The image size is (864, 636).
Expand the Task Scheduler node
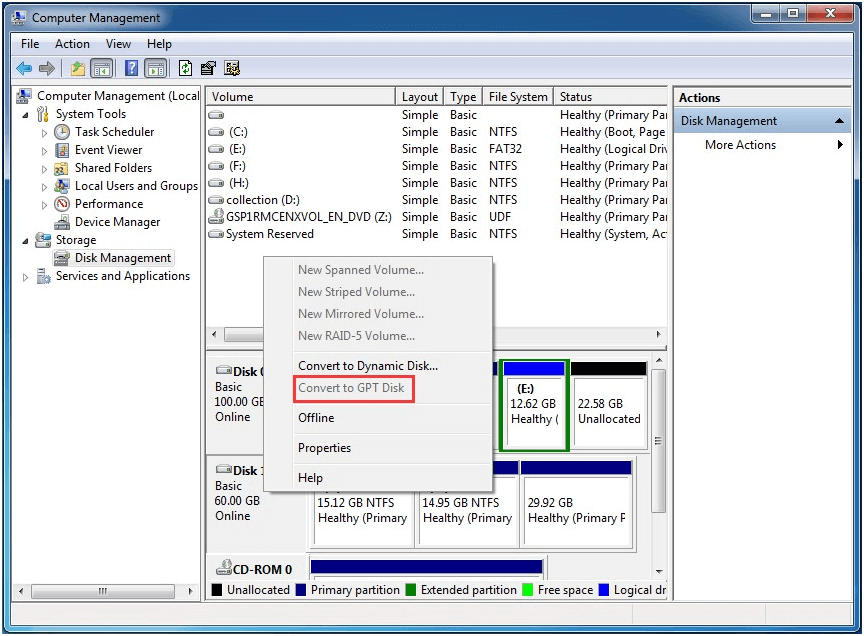click(x=44, y=133)
